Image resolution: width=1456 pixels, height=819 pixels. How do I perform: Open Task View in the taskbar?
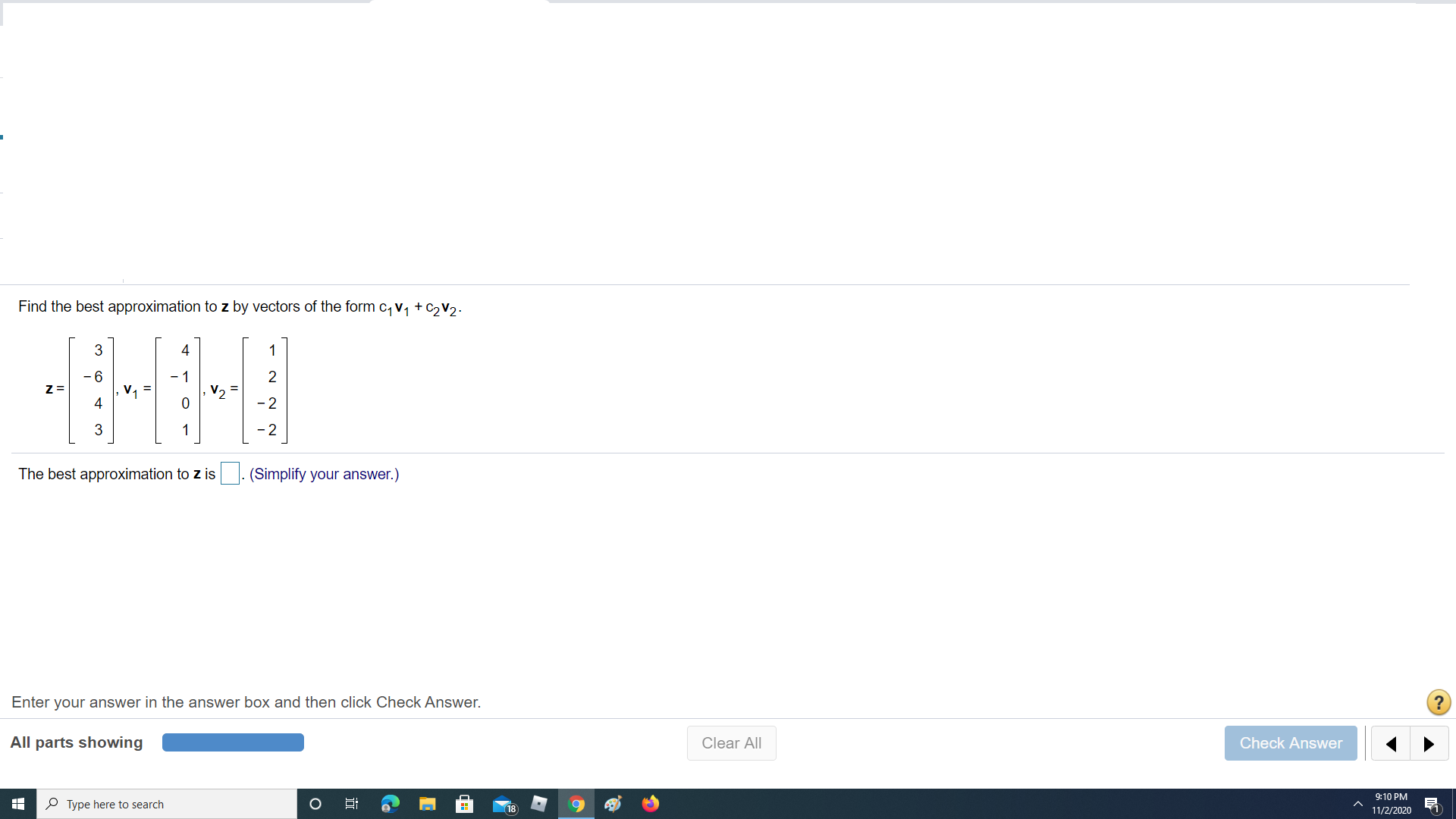pos(352,804)
